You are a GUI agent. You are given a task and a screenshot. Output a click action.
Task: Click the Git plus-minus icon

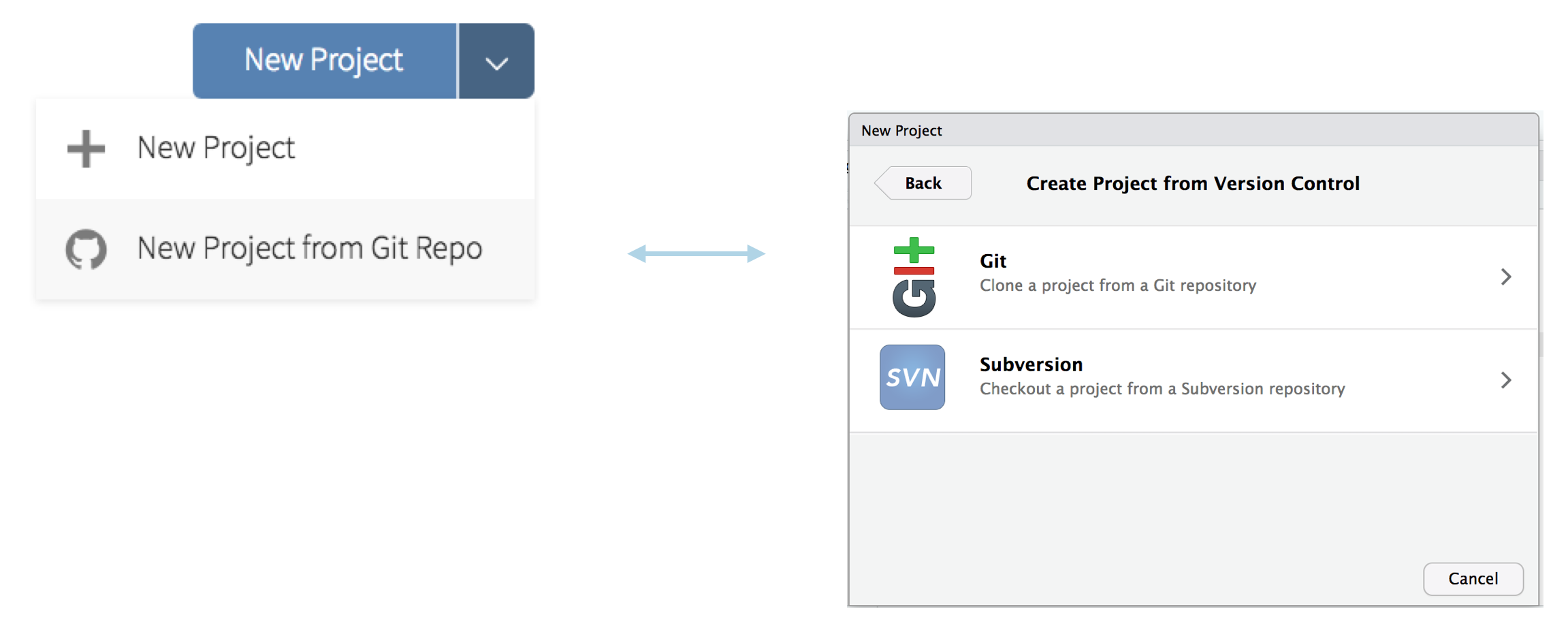click(x=914, y=277)
